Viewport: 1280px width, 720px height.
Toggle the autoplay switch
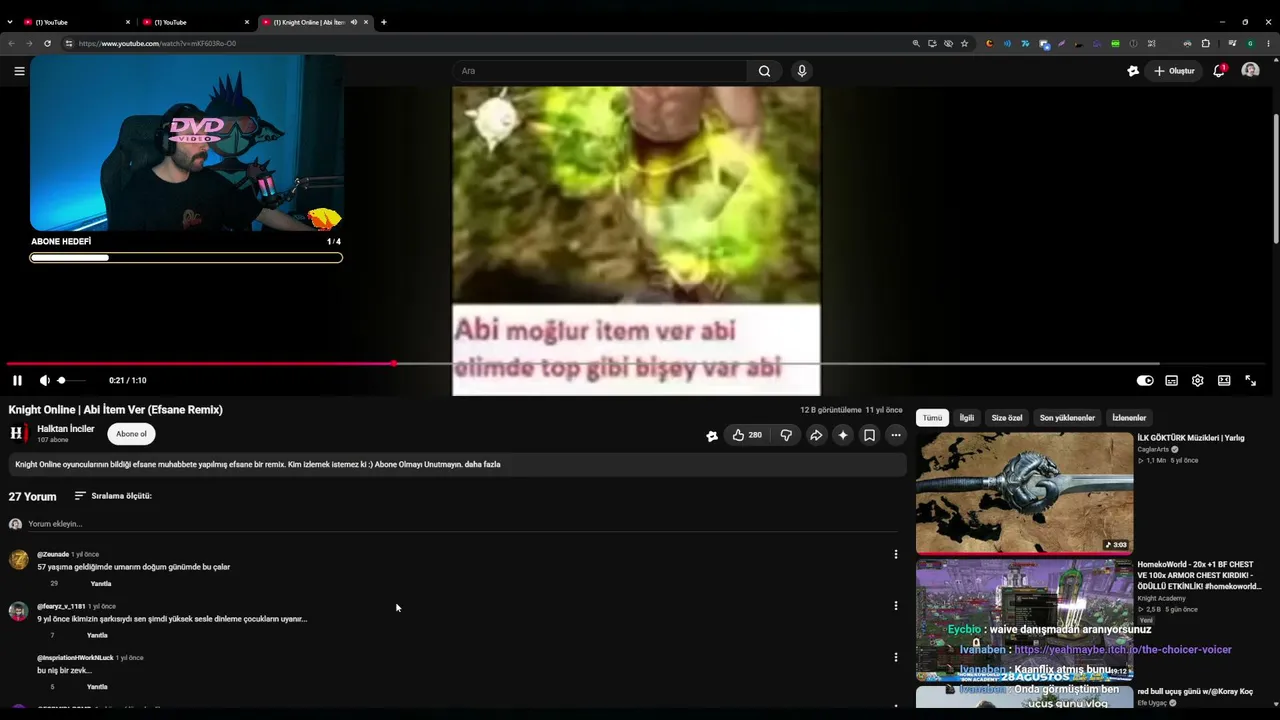[x=1145, y=380]
